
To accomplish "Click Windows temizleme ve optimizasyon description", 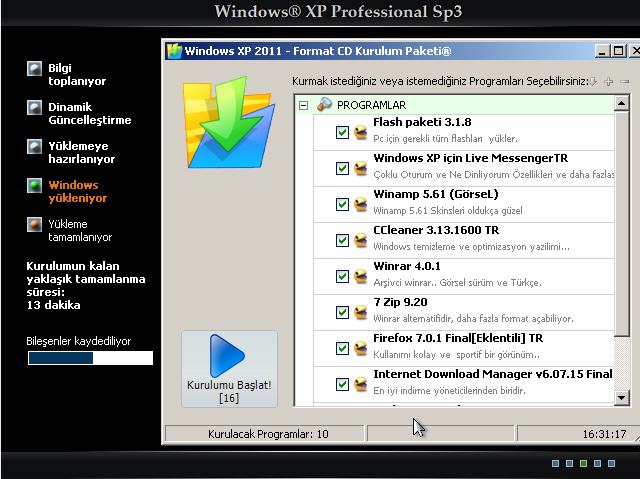I will (x=471, y=247).
